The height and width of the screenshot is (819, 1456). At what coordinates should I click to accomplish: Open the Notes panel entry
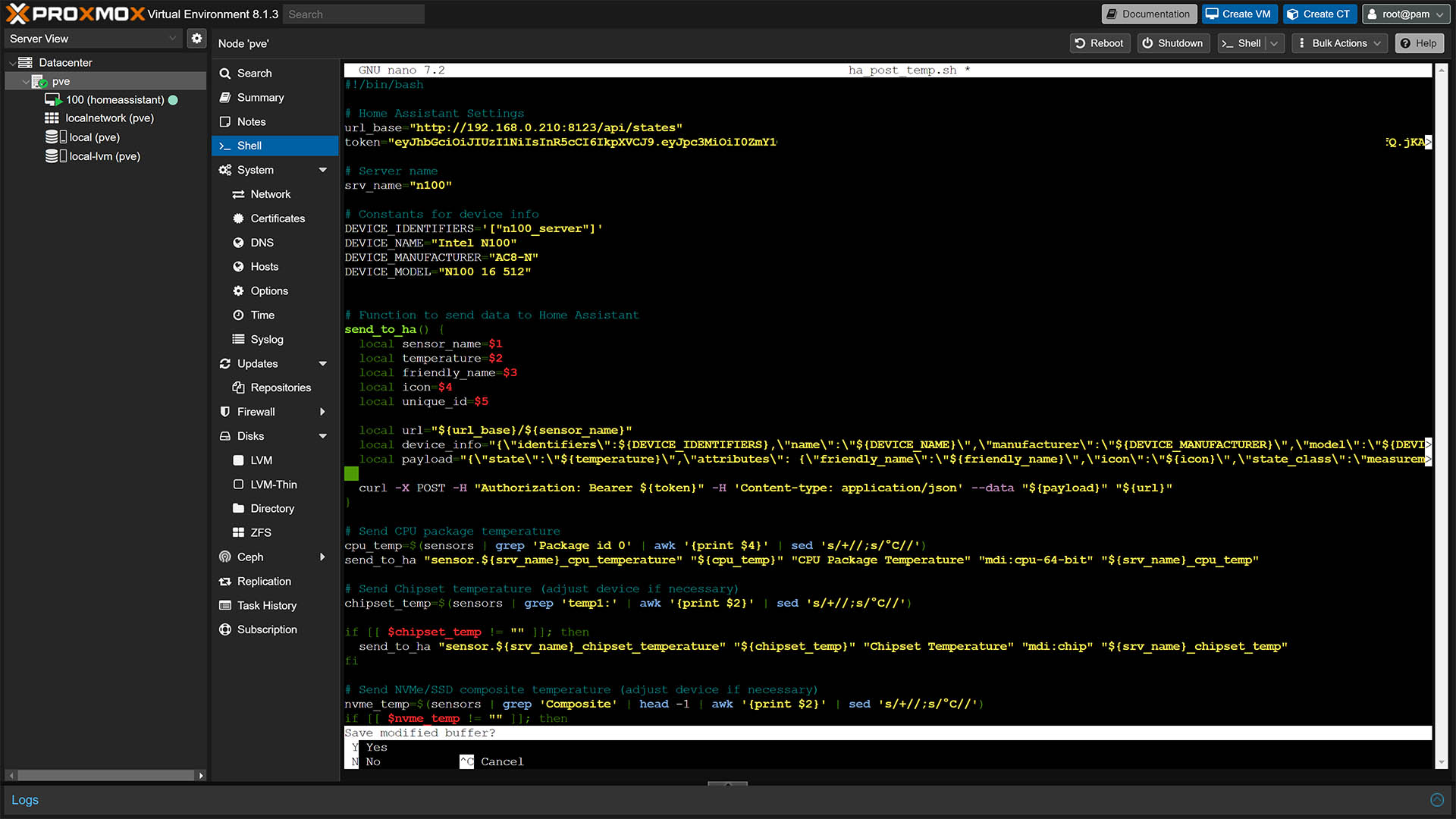click(251, 121)
